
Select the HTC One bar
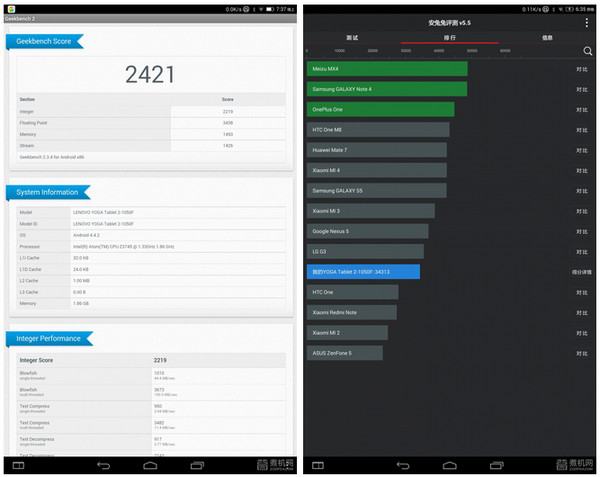(x=352, y=292)
